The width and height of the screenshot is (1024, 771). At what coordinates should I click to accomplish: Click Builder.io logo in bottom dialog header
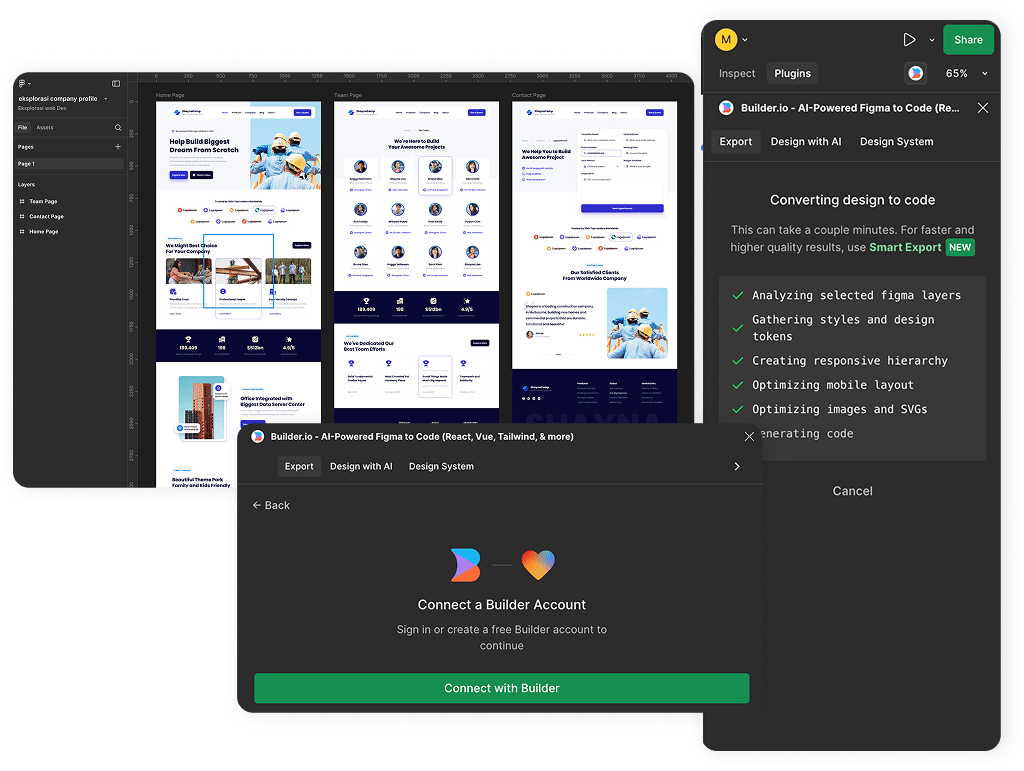[257, 437]
